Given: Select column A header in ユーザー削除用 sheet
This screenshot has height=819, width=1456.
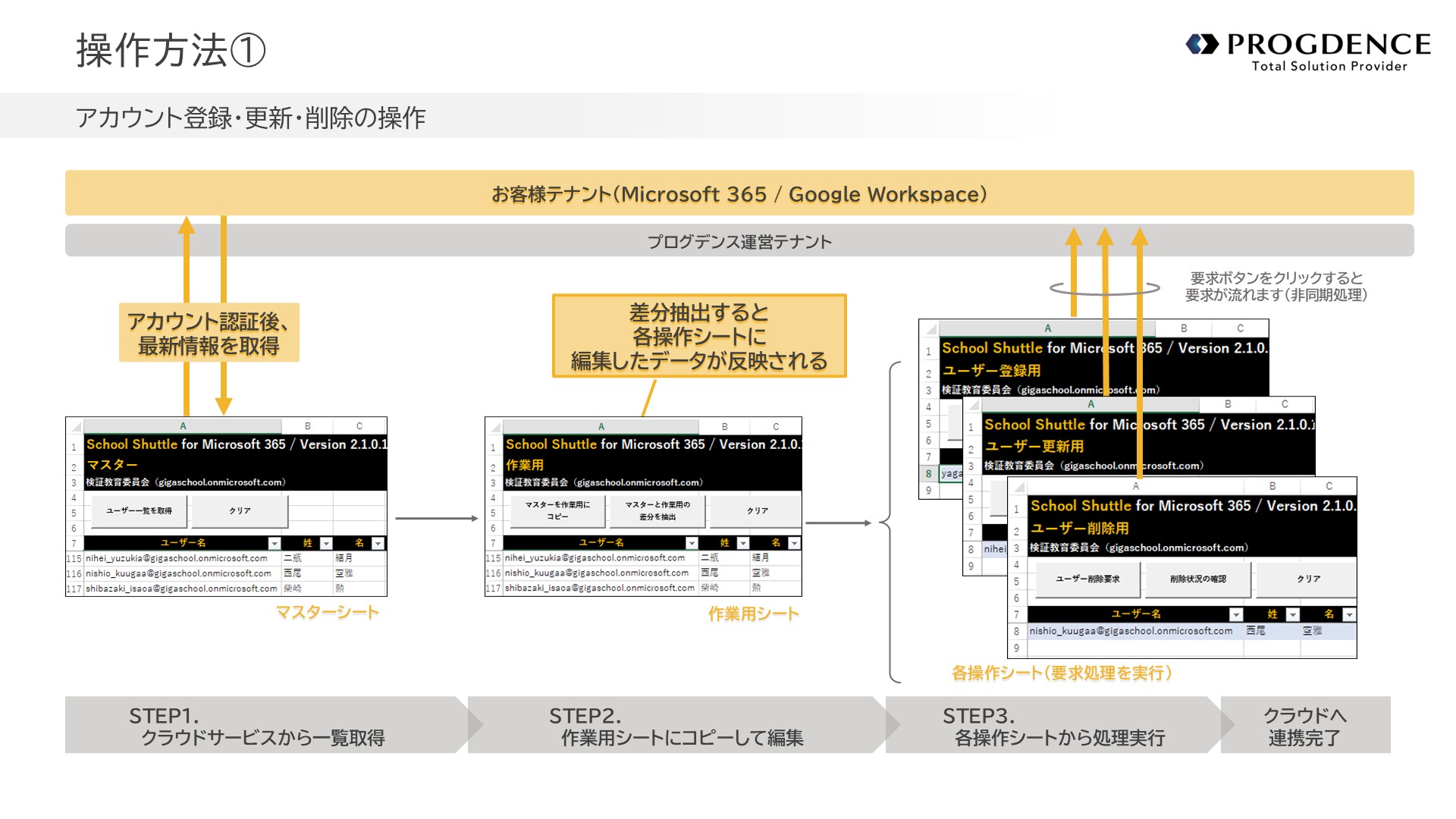Looking at the screenshot, I should tap(1135, 486).
